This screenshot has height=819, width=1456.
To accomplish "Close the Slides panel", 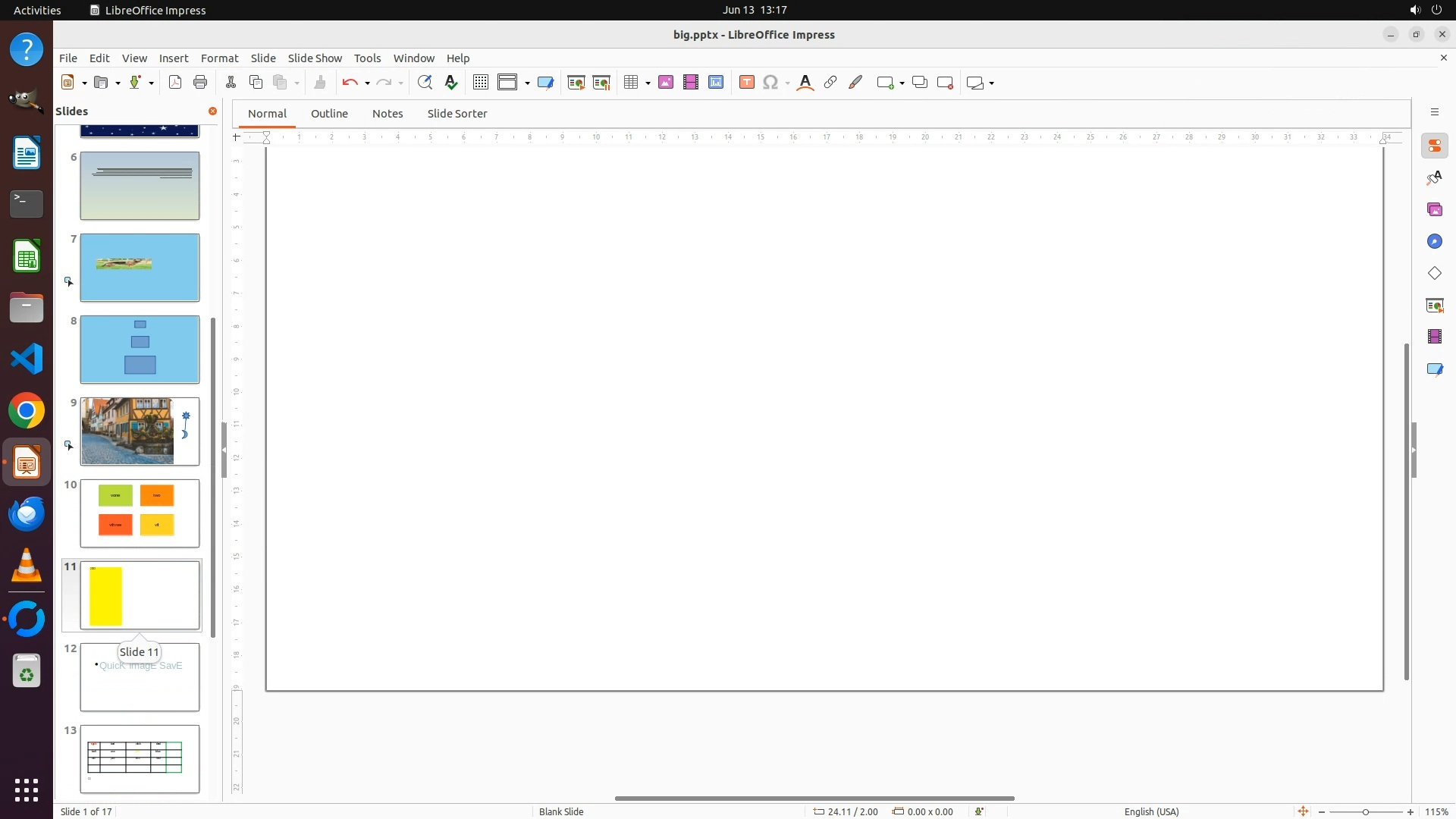I will click(x=212, y=111).
